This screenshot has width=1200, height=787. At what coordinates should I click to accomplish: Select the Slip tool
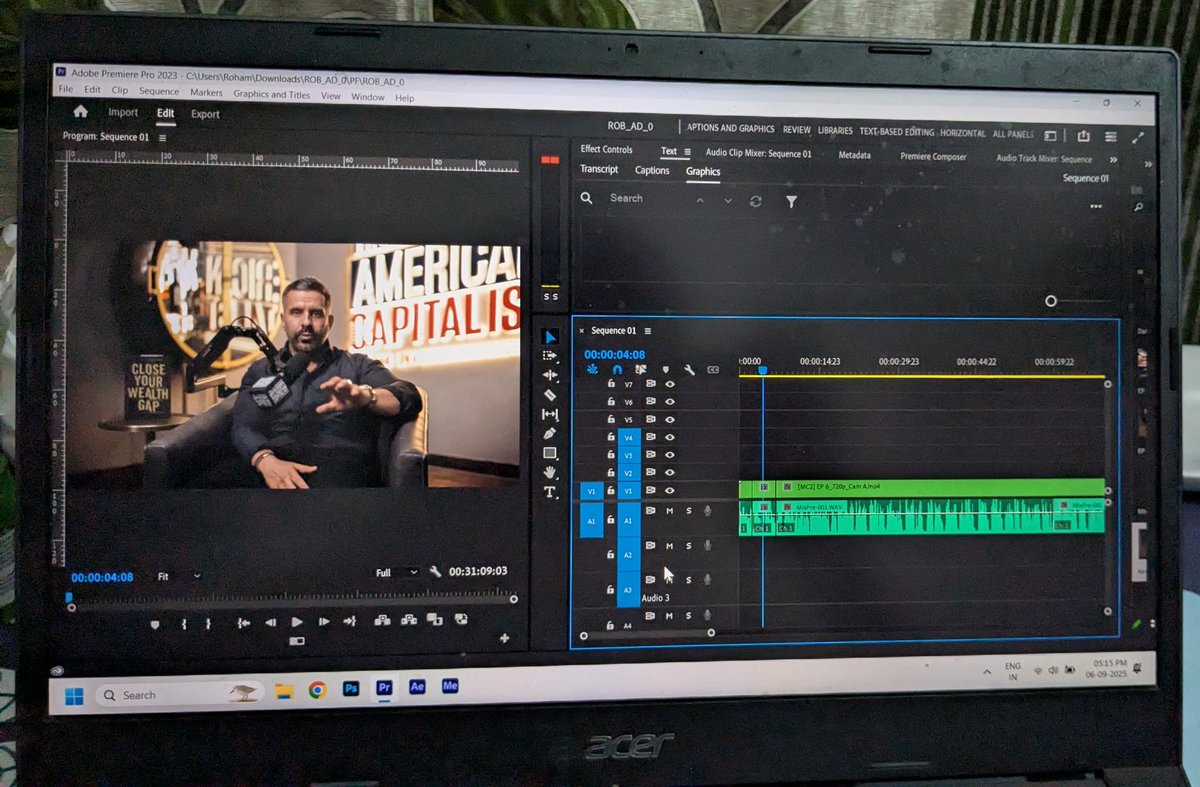[x=550, y=414]
